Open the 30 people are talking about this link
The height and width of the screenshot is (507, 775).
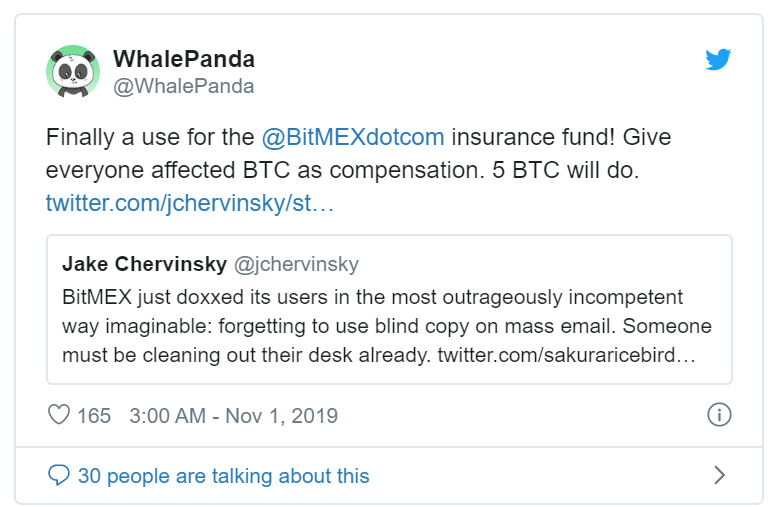pos(223,476)
